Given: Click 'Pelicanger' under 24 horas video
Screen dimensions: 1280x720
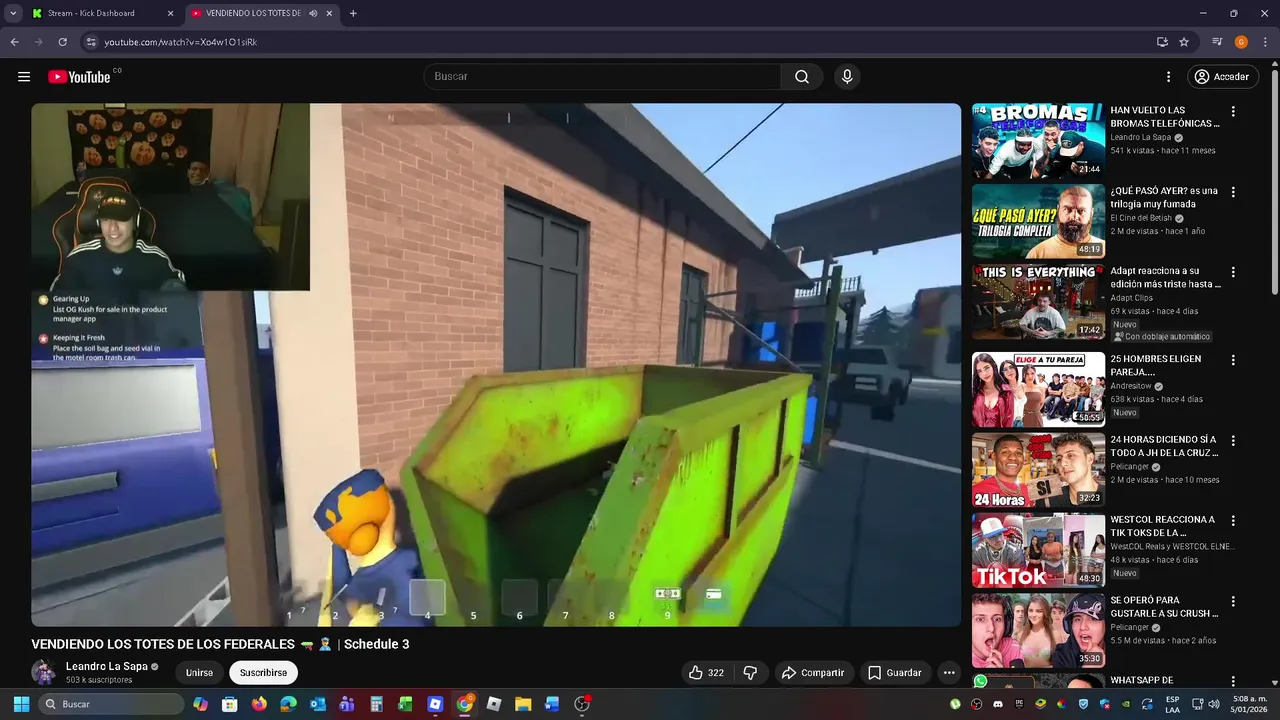Looking at the screenshot, I should (x=1130, y=467).
